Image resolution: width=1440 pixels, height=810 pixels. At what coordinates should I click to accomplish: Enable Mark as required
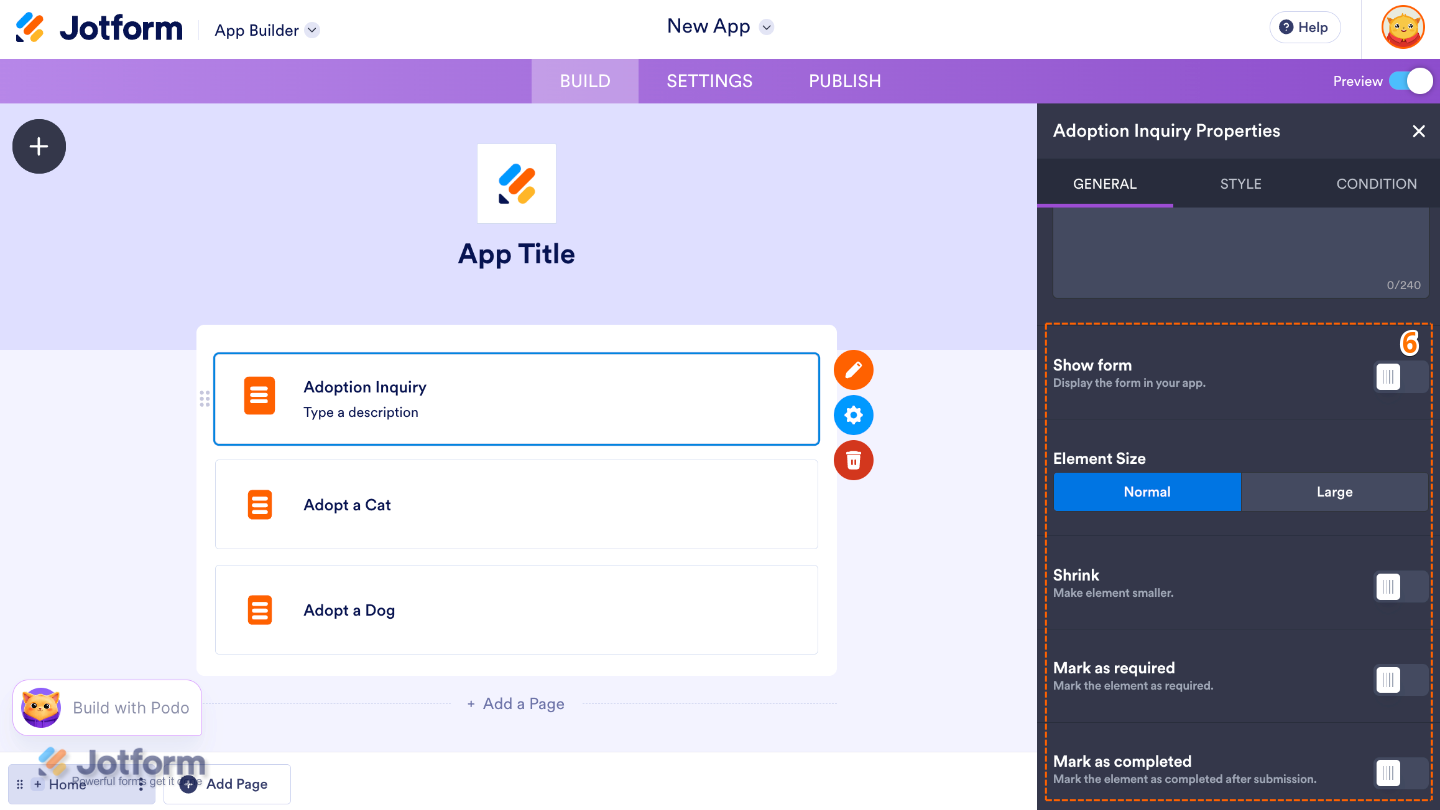coord(1399,679)
